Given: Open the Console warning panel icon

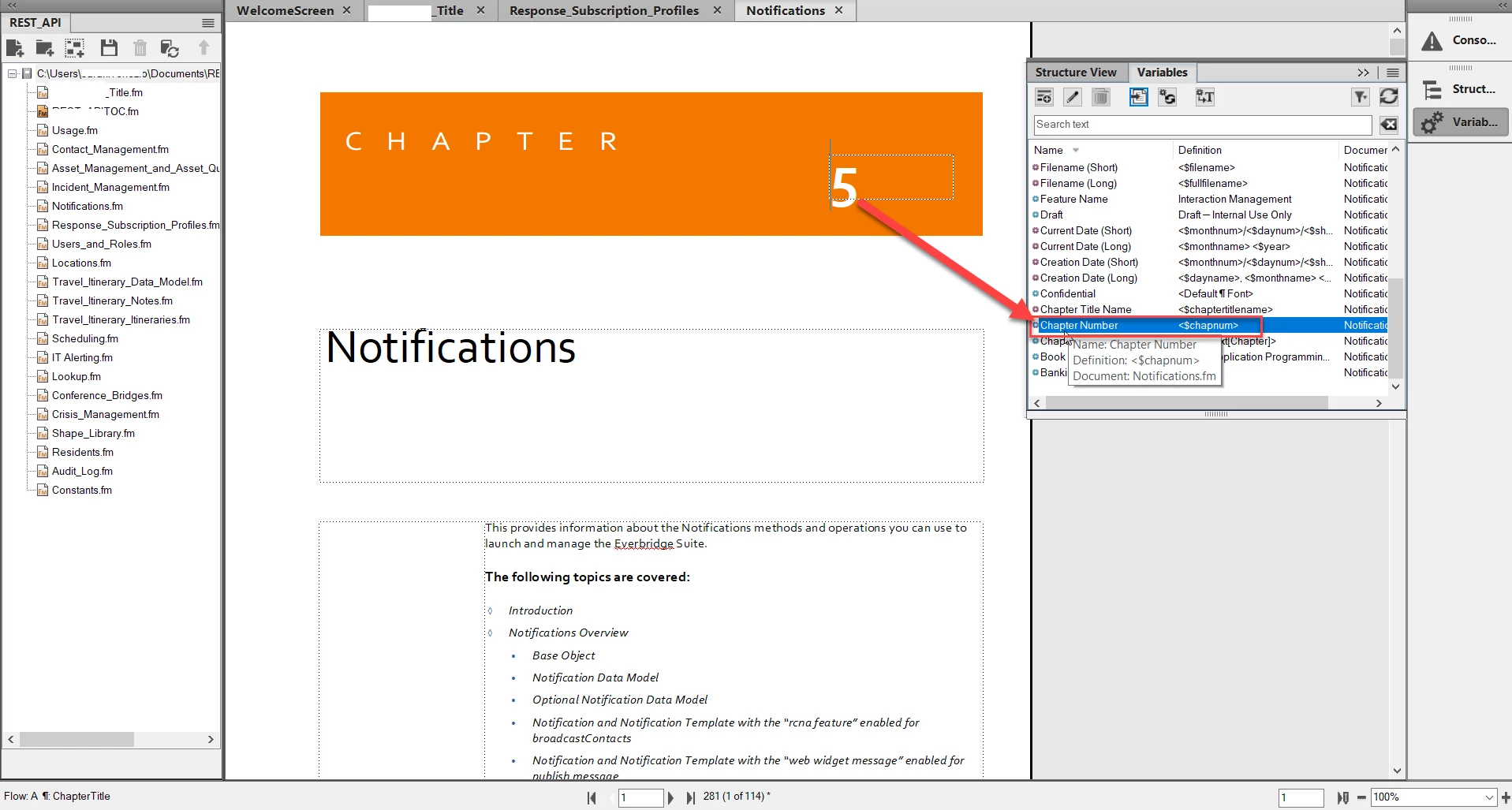Looking at the screenshot, I should 1460,40.
